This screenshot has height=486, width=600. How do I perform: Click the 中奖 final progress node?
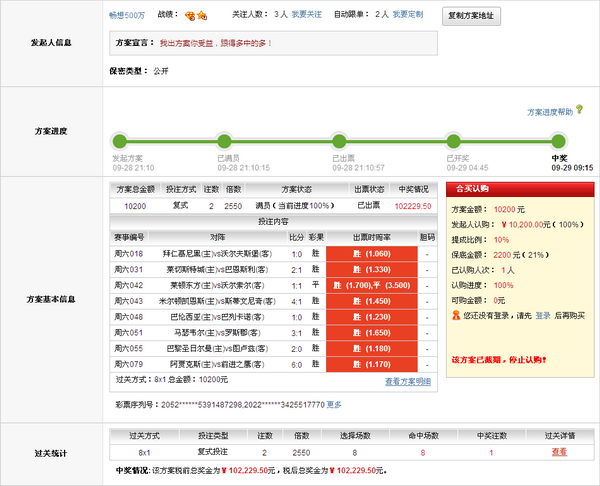tap(558, 139)
